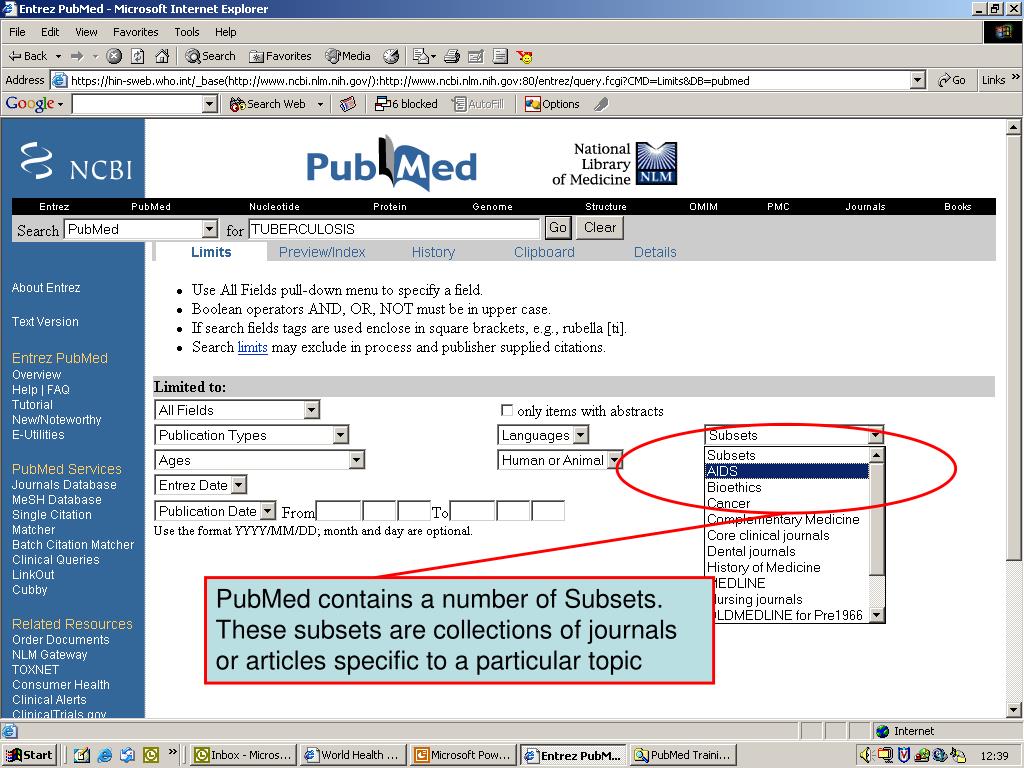Click the PubMed search Go button
This screenshot has height=768, width=1024.
tap(558, 228)
